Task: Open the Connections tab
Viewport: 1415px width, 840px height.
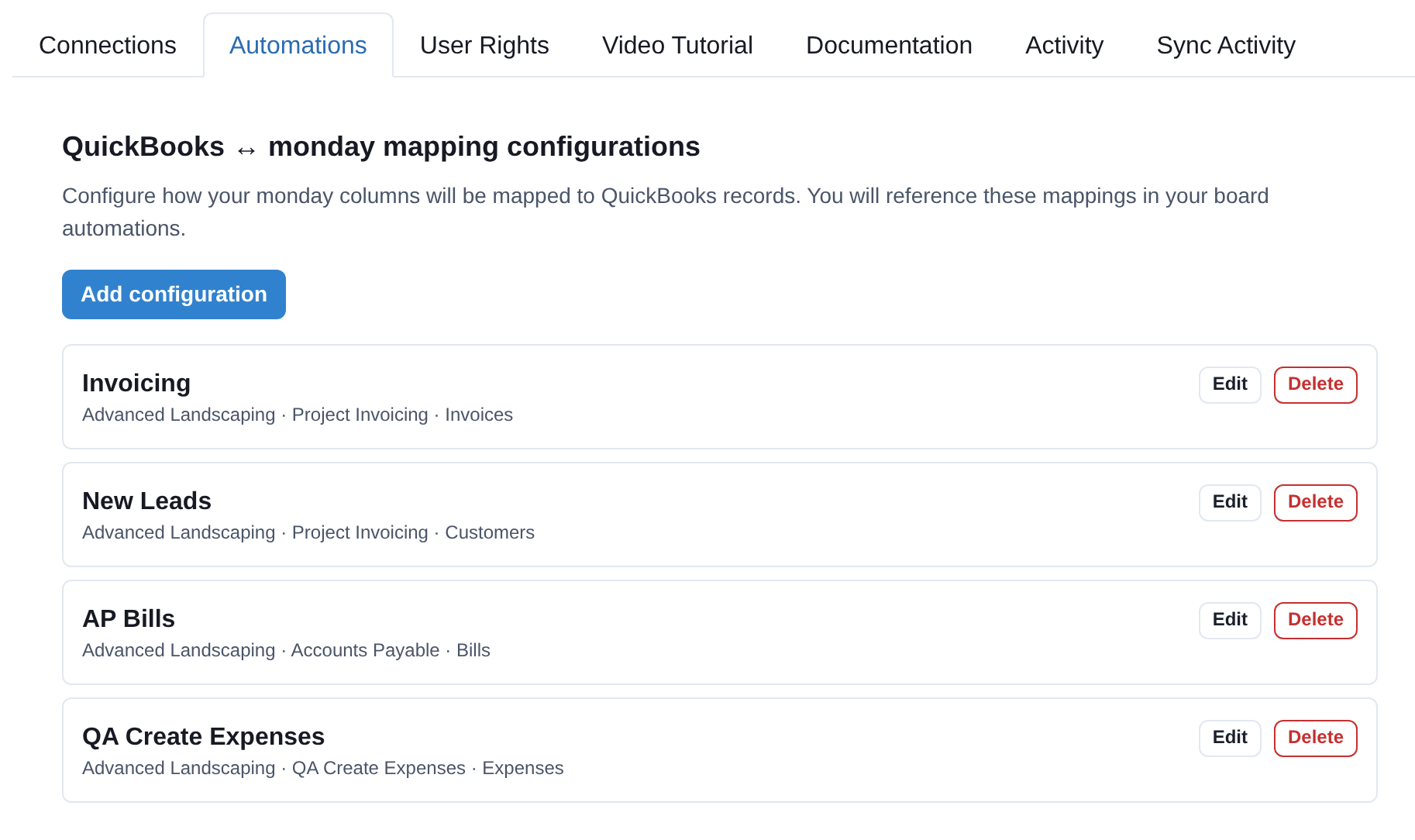Action: coord(108,46)
